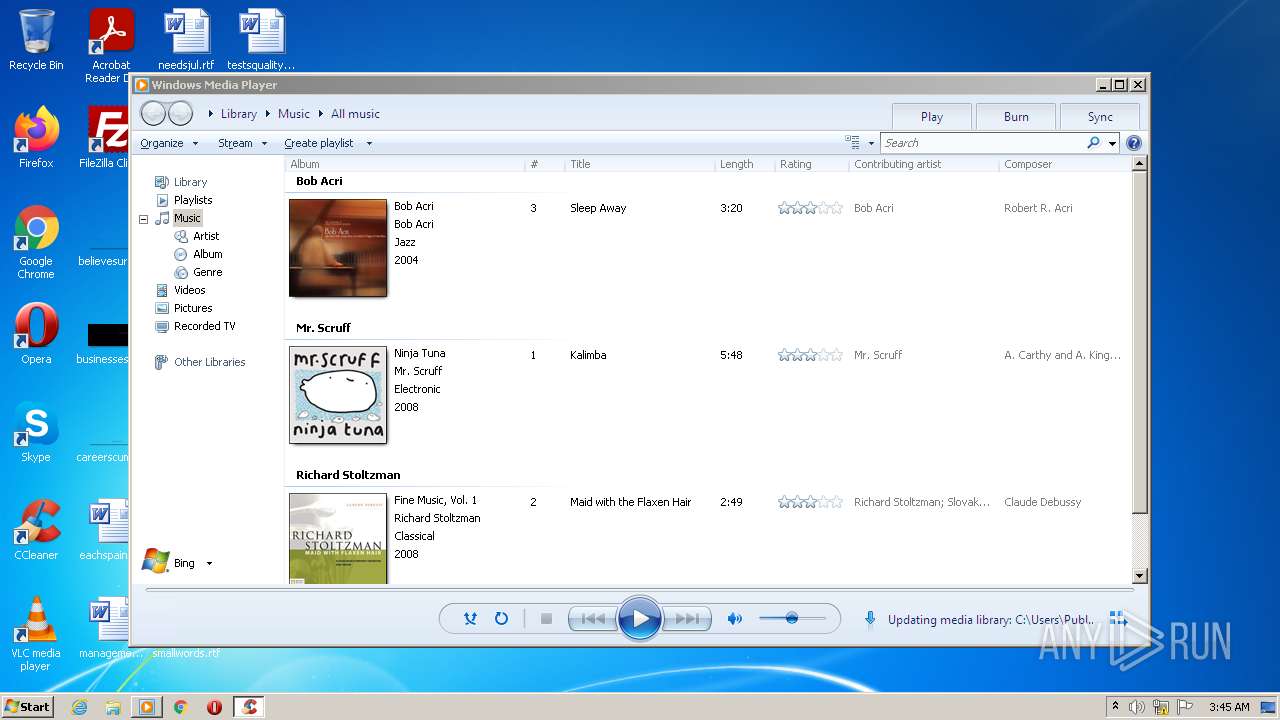Stop playback
The height and width of the screenshot is (720, 1280).
pyautogui.click(x=546, y=619)
